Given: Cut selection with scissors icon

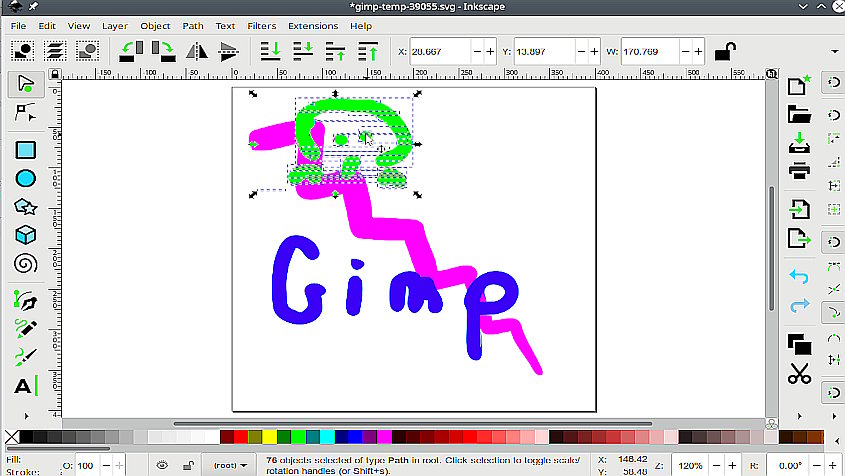Looking at the screenshot, I should (x=799, y=373).
